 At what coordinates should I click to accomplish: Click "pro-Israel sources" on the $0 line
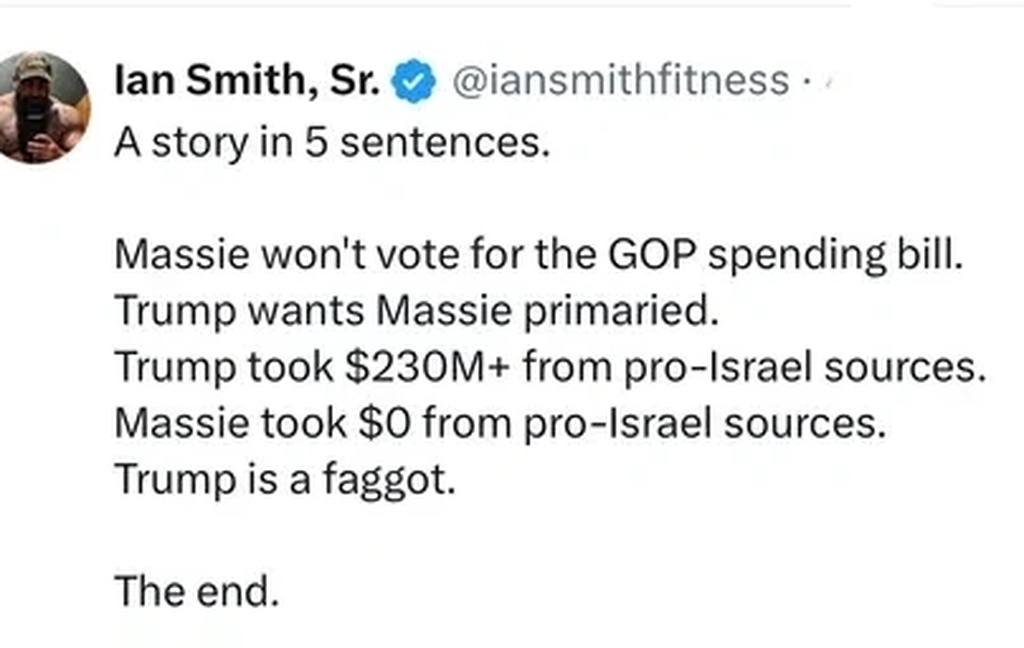708,422
